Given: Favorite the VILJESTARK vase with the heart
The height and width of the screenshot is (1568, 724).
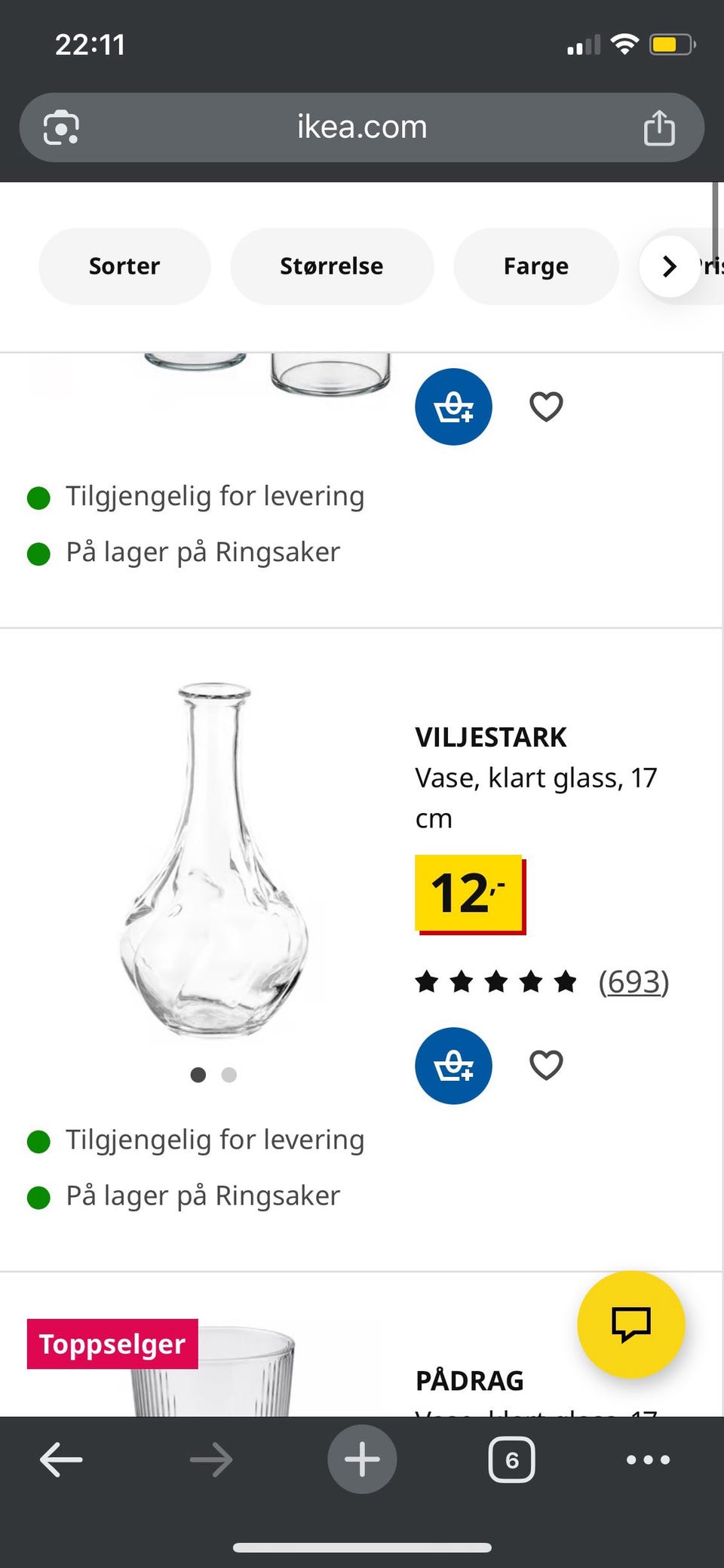Looking at the screenshot, I should [x=545, y=1064].
